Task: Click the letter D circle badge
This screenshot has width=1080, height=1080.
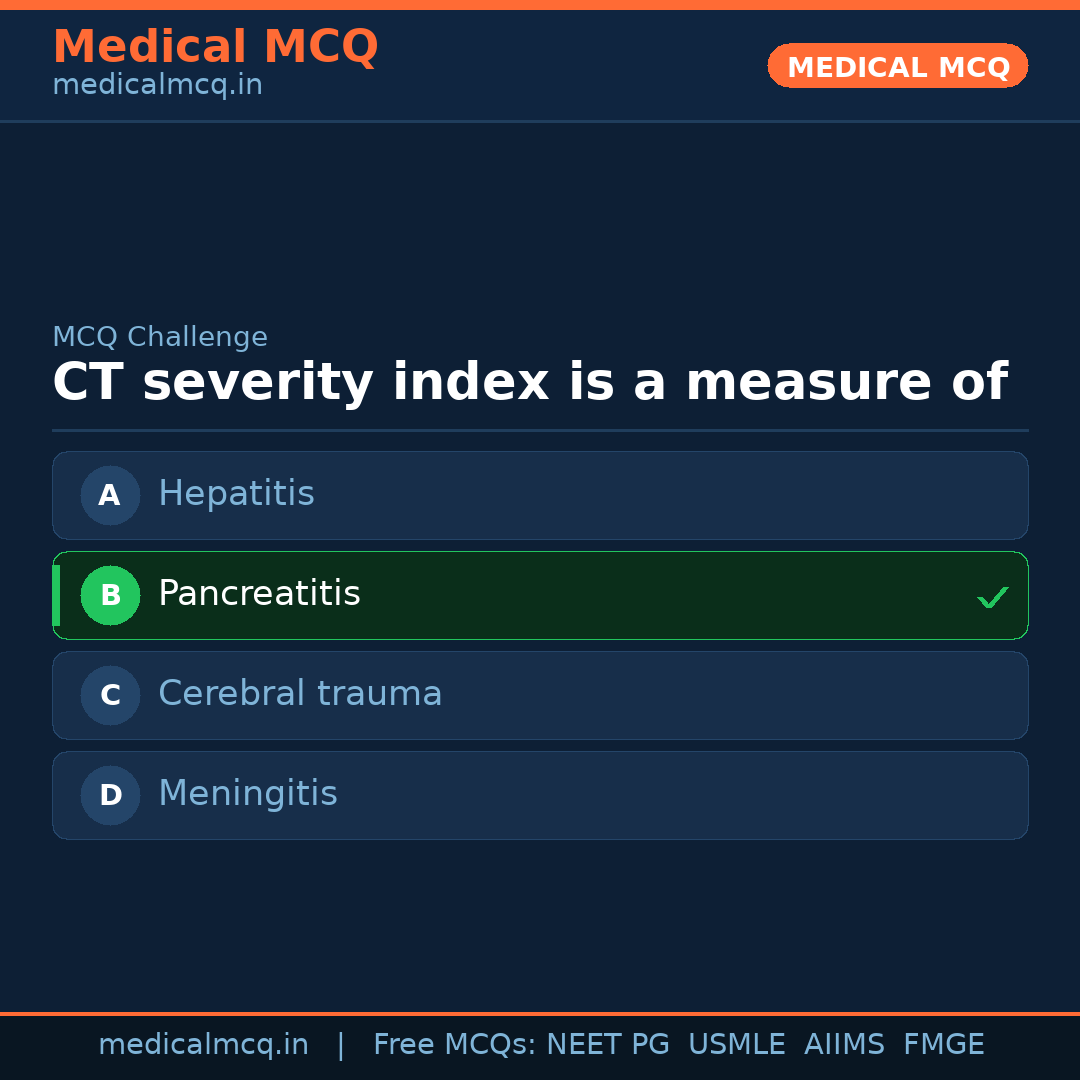Action: coord(110,795)
